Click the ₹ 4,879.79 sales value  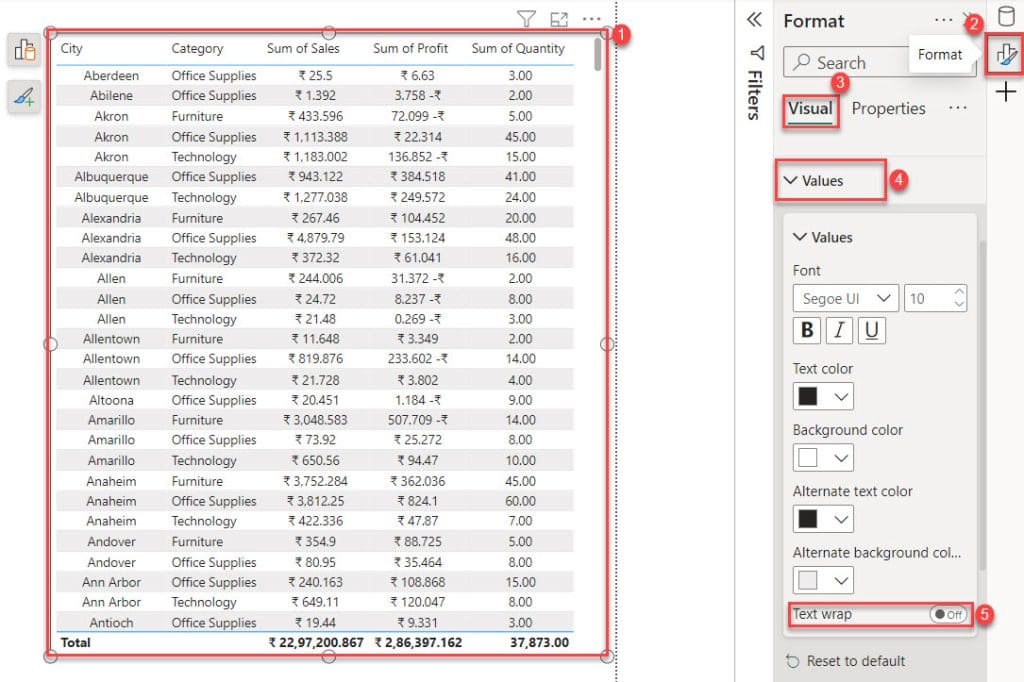pyautogui.click(x=315, y=238)
